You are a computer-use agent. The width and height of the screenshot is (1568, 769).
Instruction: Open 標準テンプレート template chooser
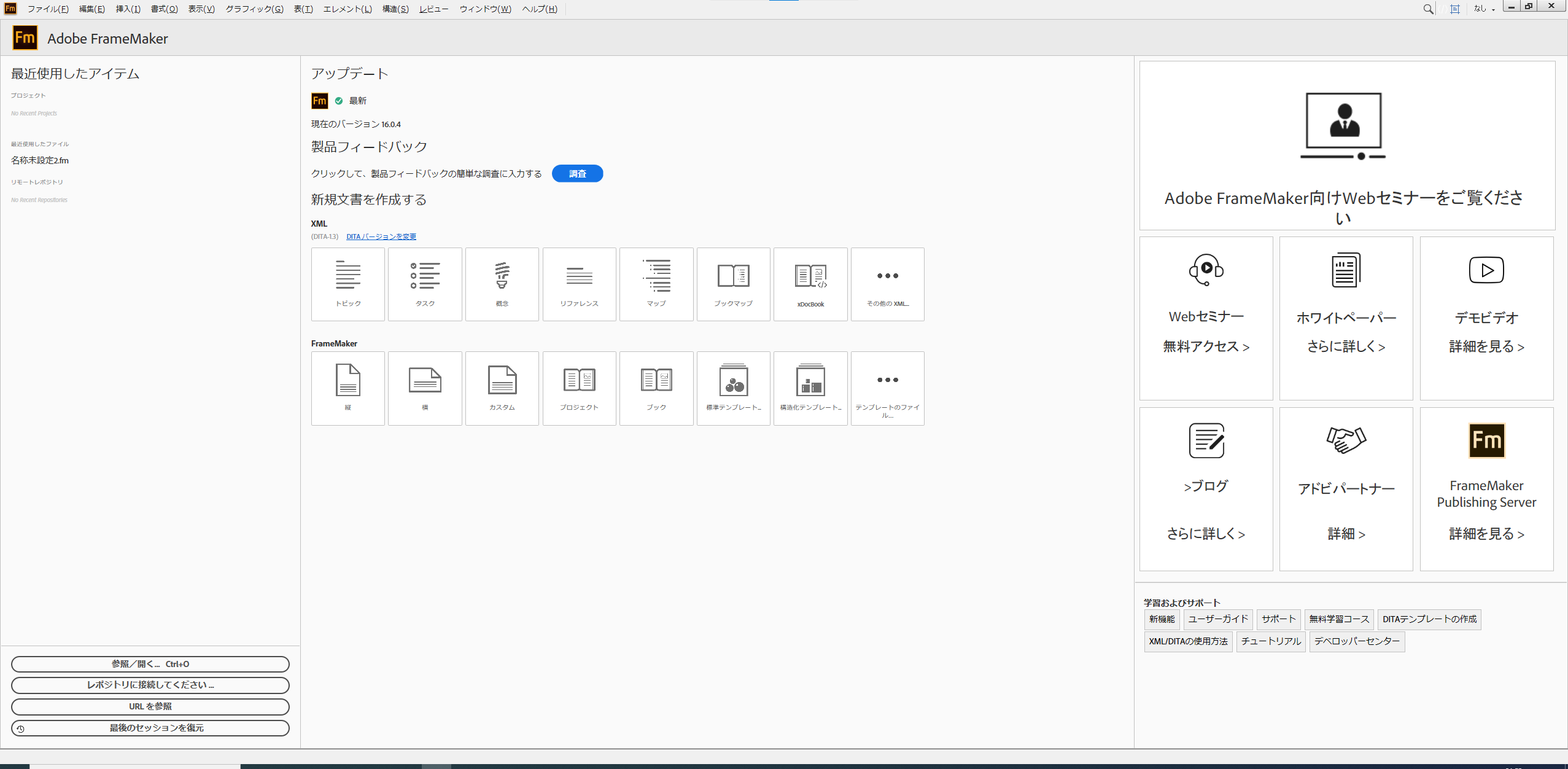[733, 388]
